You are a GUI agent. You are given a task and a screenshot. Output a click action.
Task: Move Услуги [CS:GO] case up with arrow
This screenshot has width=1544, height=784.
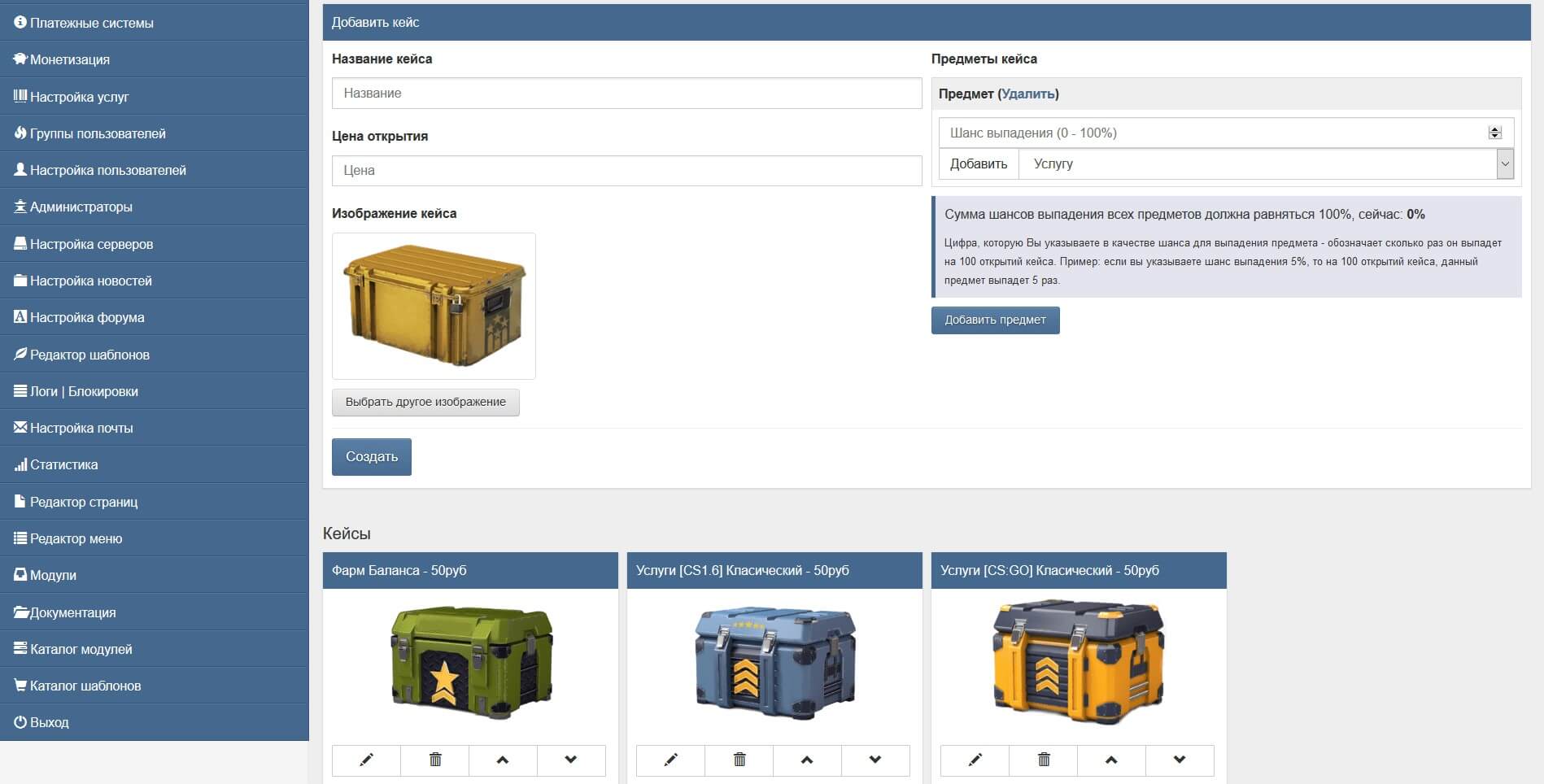(1110, 760)
